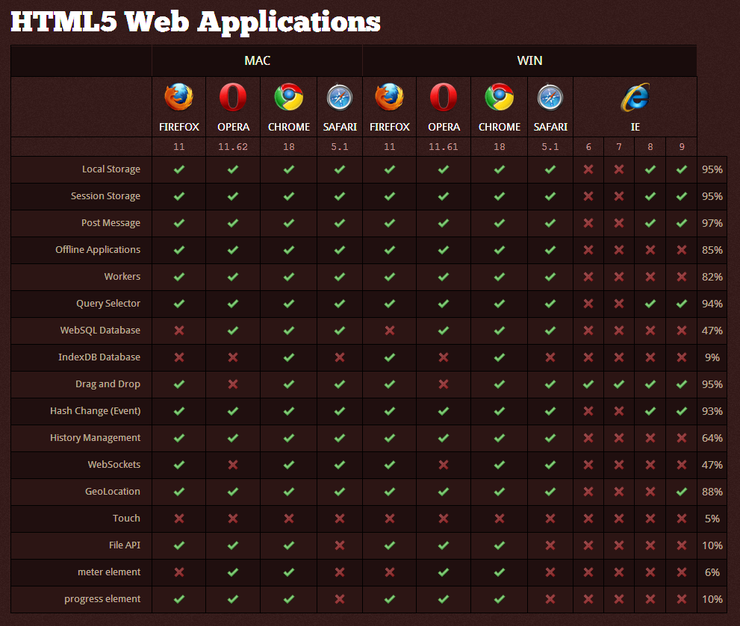Click the 88% value for GeoLocation
Screen dimensions: 740x626
click(712, 492)
